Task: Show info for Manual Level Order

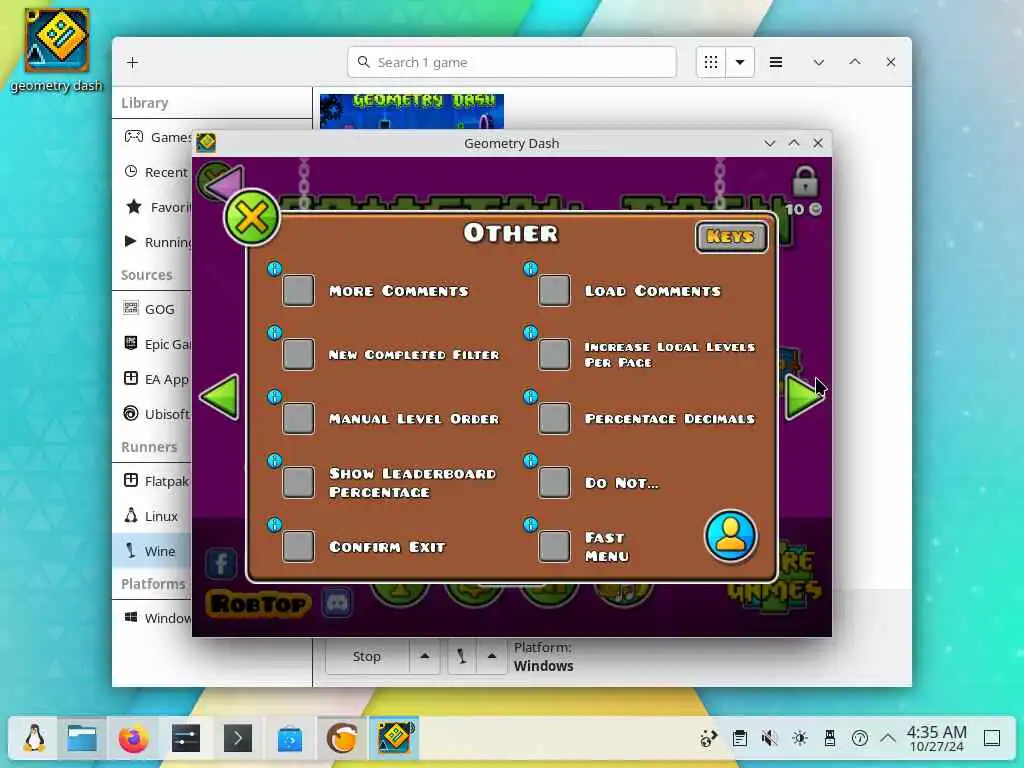Action: (x=274, y=396)
